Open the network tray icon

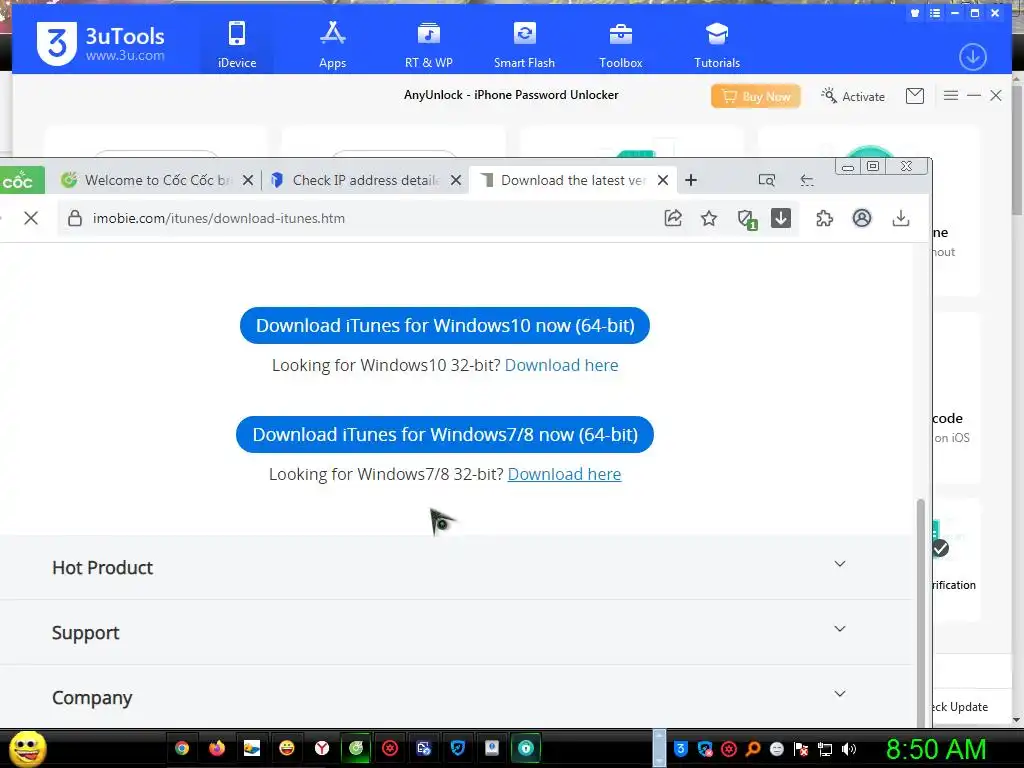[x=825, y=749]
